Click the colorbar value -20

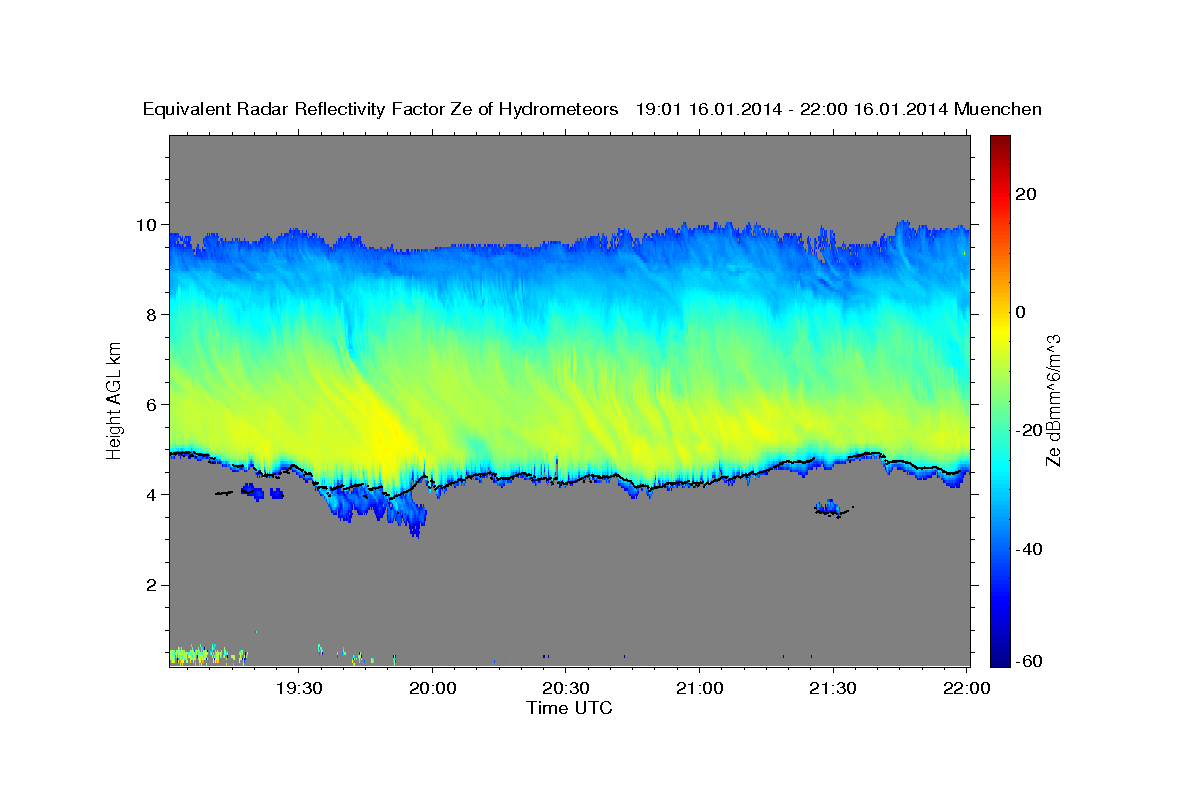click(x=1030, y=430)
